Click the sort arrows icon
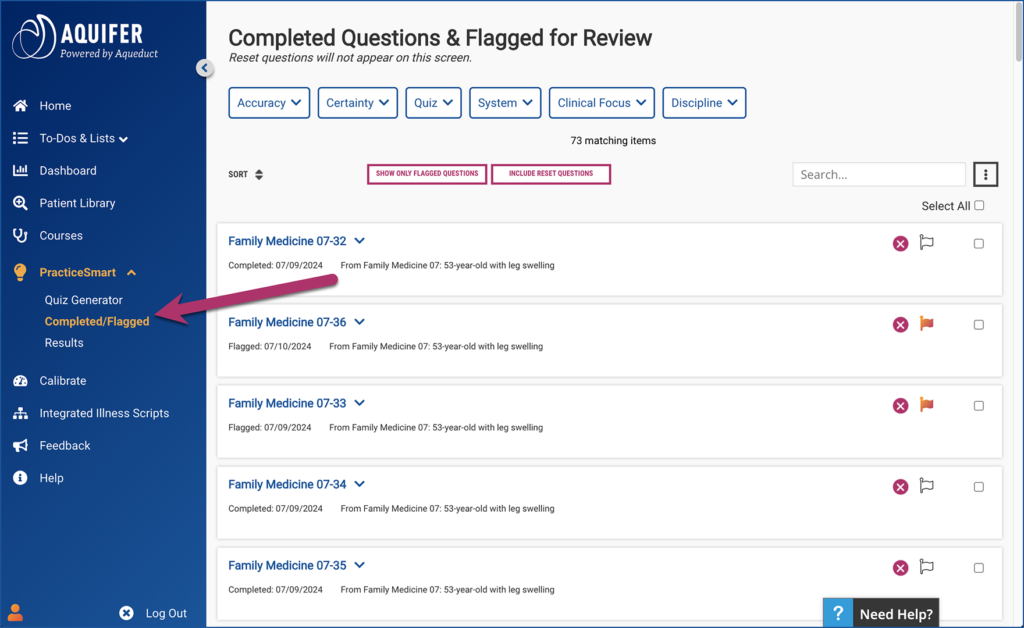1024x628 pixels. click(x=259, y=174)
